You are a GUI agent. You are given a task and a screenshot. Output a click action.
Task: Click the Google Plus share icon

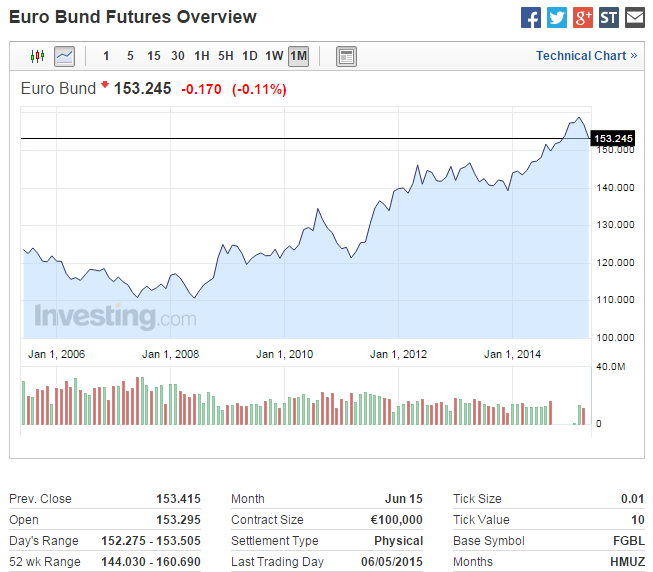pos(583,18)
